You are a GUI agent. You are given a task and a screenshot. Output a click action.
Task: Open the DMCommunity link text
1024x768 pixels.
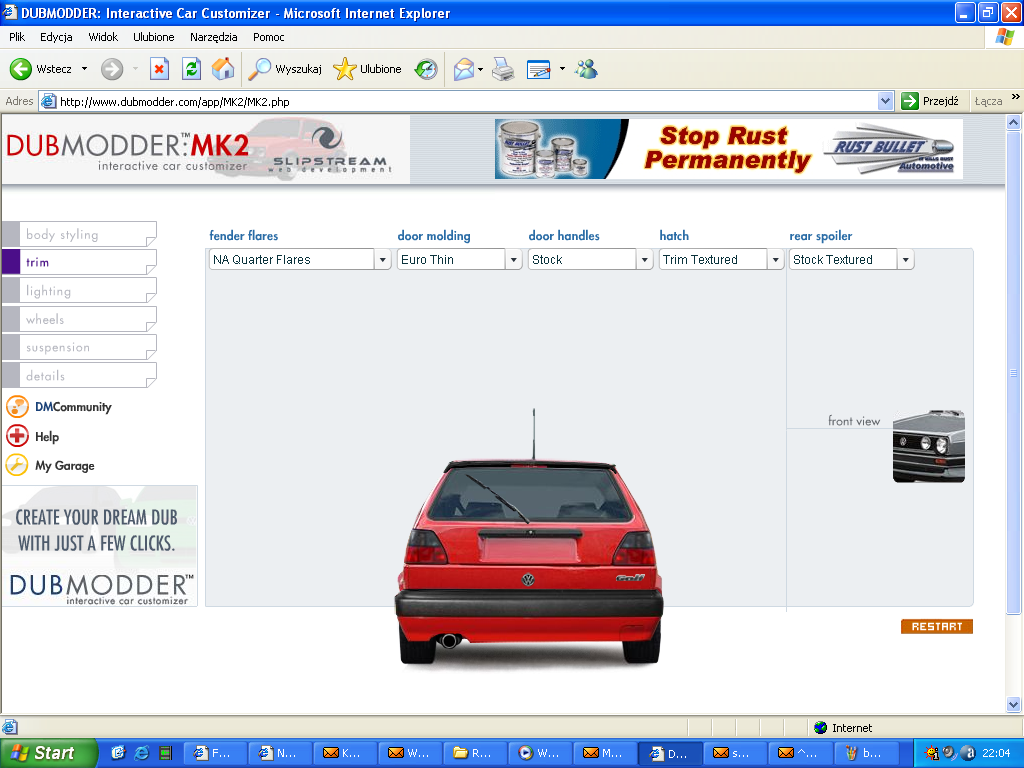coord(73,407)
